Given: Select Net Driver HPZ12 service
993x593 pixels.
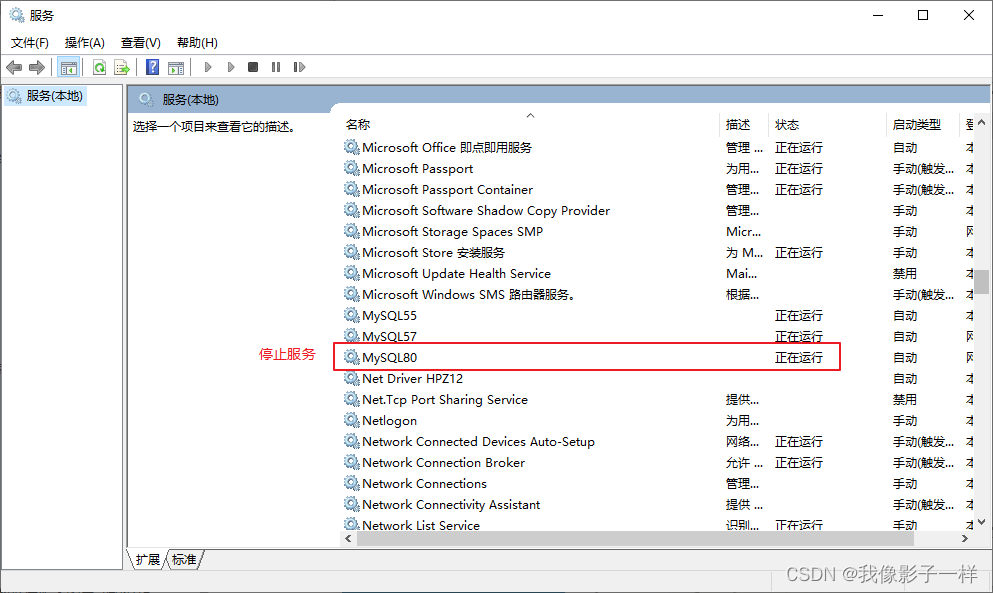Looking at the screenshot, I should pyautogui.click(x=655, y=378).
